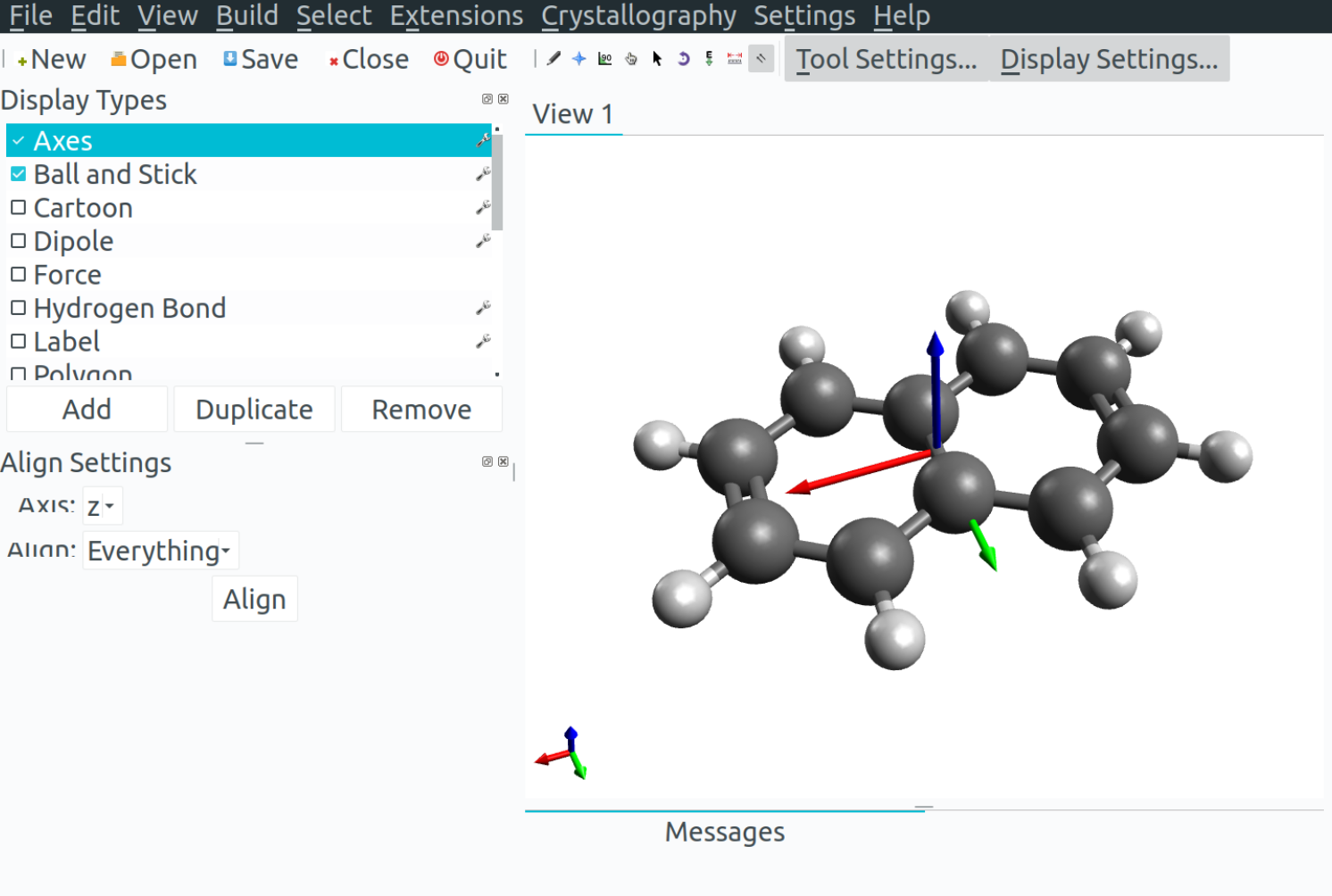Activate the Selection arrow tool
Viewport: 1332px width, 896px height.
(x=657, y=59)
